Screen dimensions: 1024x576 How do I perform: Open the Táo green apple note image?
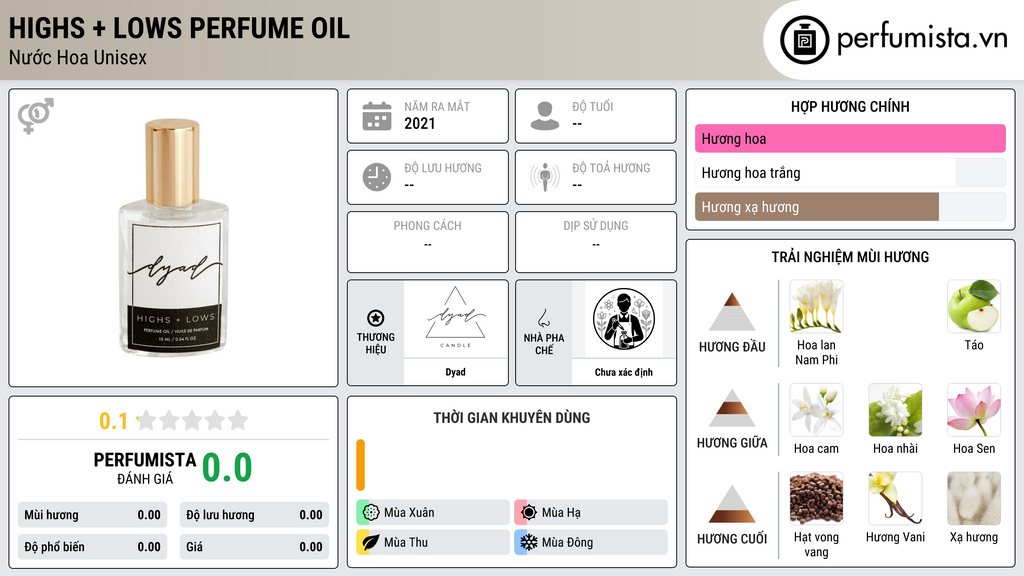[974, 307]
